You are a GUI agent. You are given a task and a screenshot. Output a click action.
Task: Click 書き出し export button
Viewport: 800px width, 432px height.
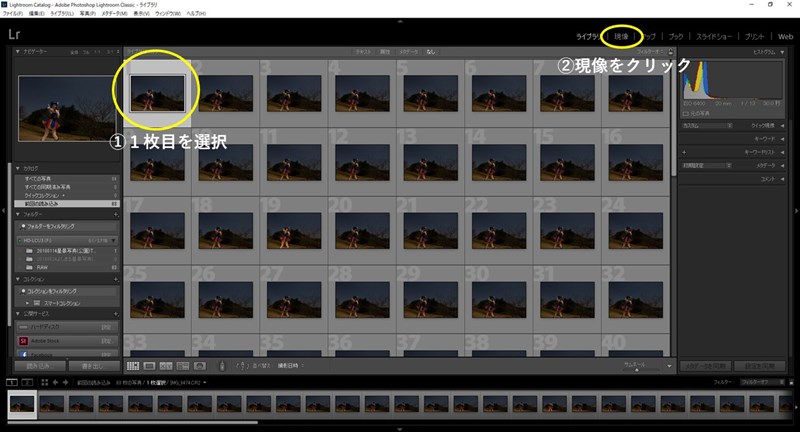[x=93, y=366]
